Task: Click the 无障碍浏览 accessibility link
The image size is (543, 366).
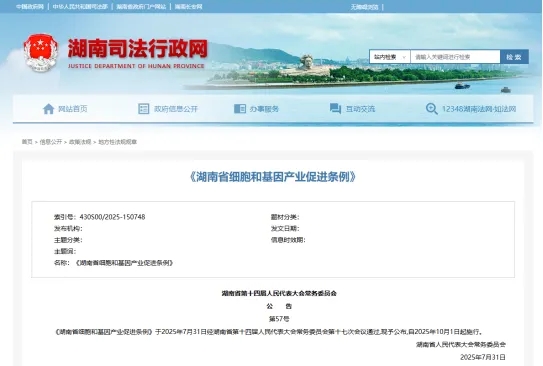Action: click(364, 7)
